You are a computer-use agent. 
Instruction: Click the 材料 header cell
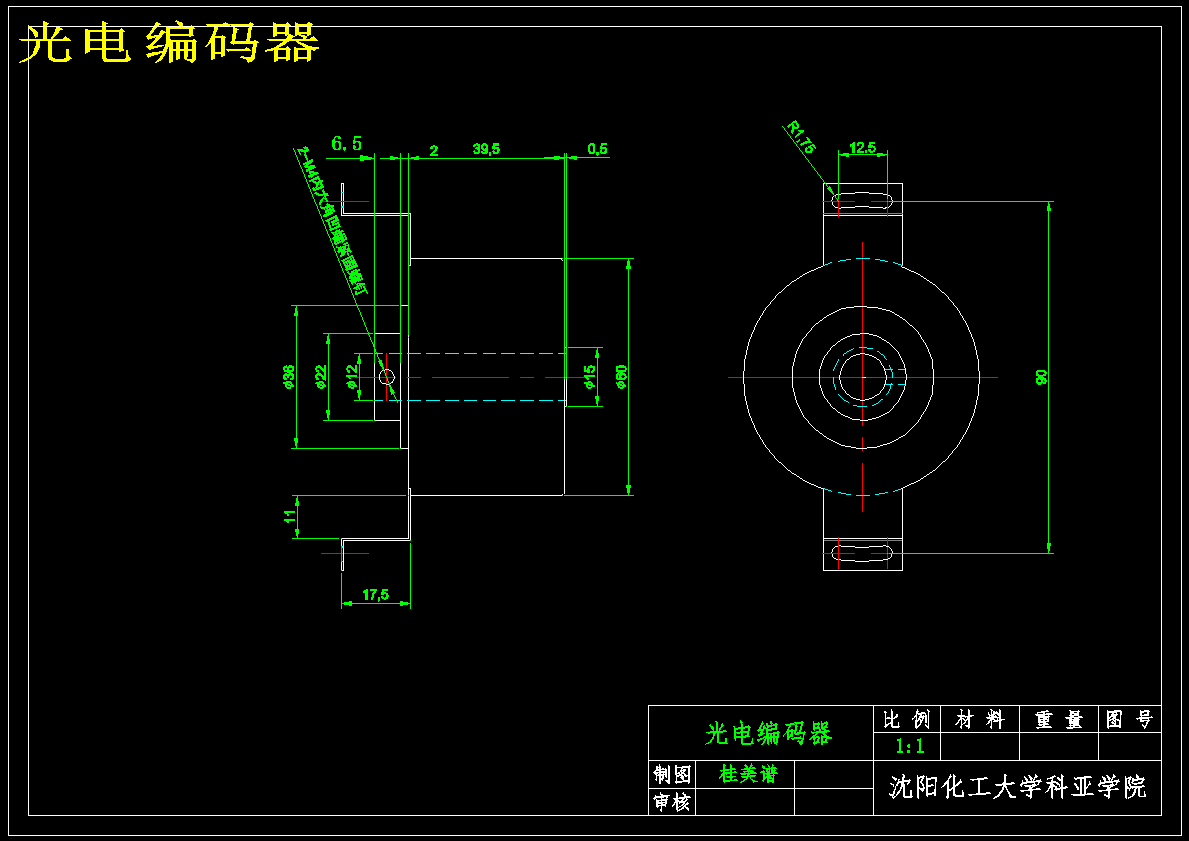click(x=980, y=720)
